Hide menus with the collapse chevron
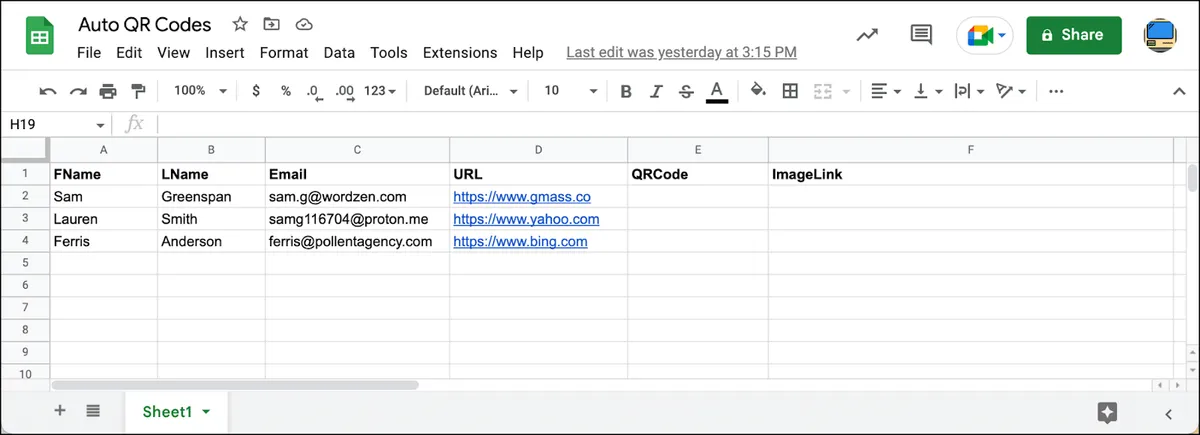 (x=1178, y=91)
